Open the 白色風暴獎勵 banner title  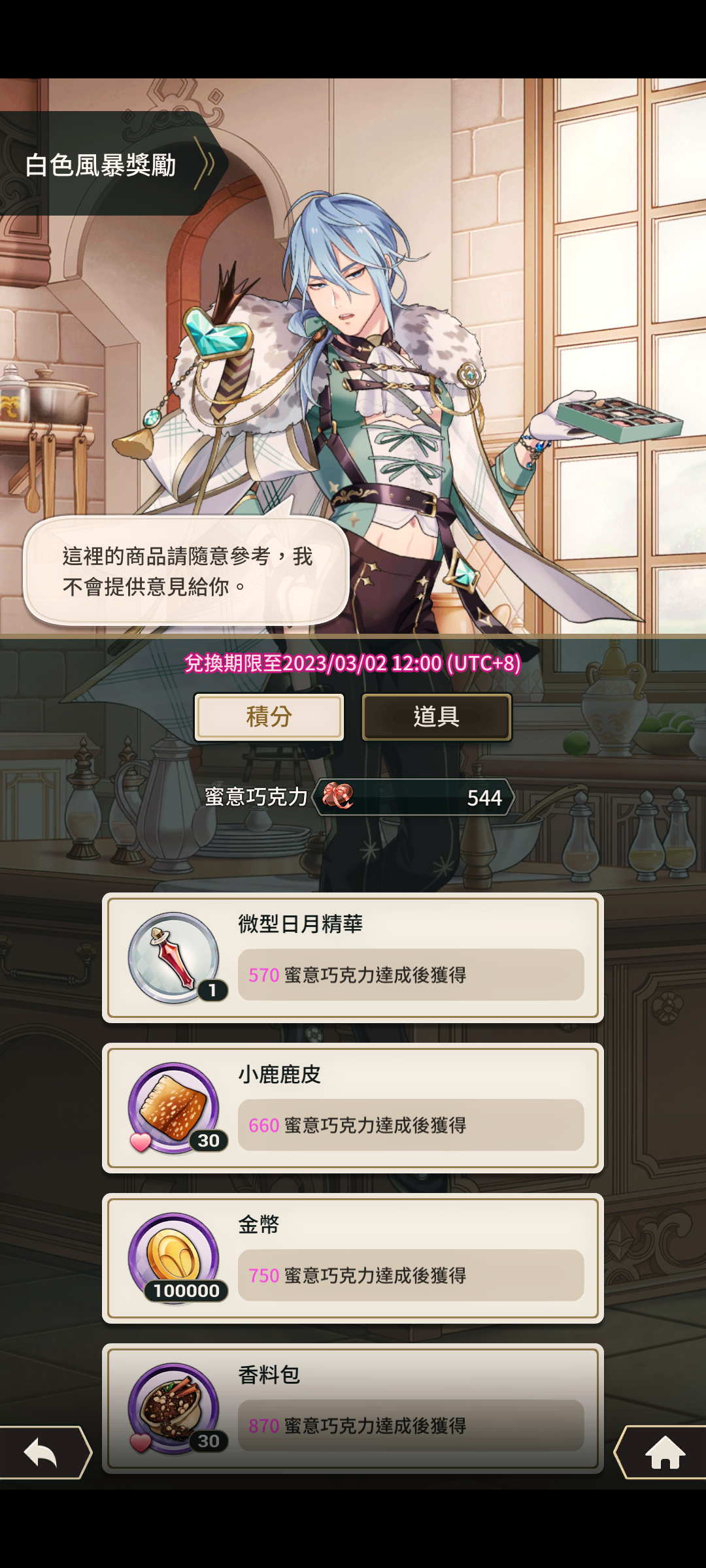[101, 165]
